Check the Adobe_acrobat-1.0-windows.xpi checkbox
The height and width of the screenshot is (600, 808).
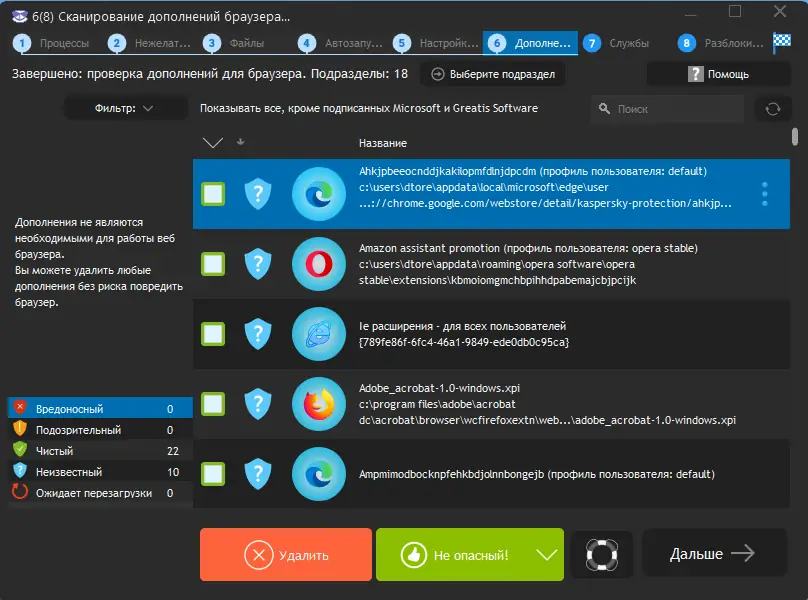[x=212, y=404]
